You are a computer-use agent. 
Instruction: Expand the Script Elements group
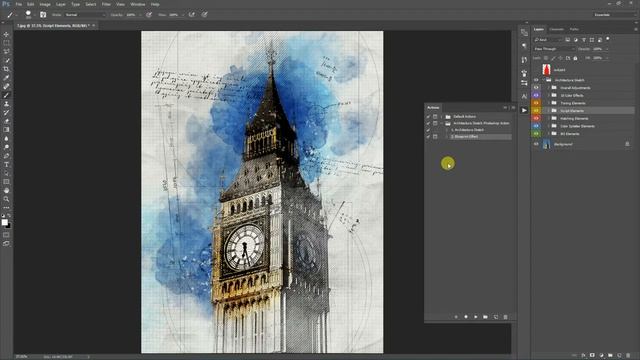pos(548,111)
